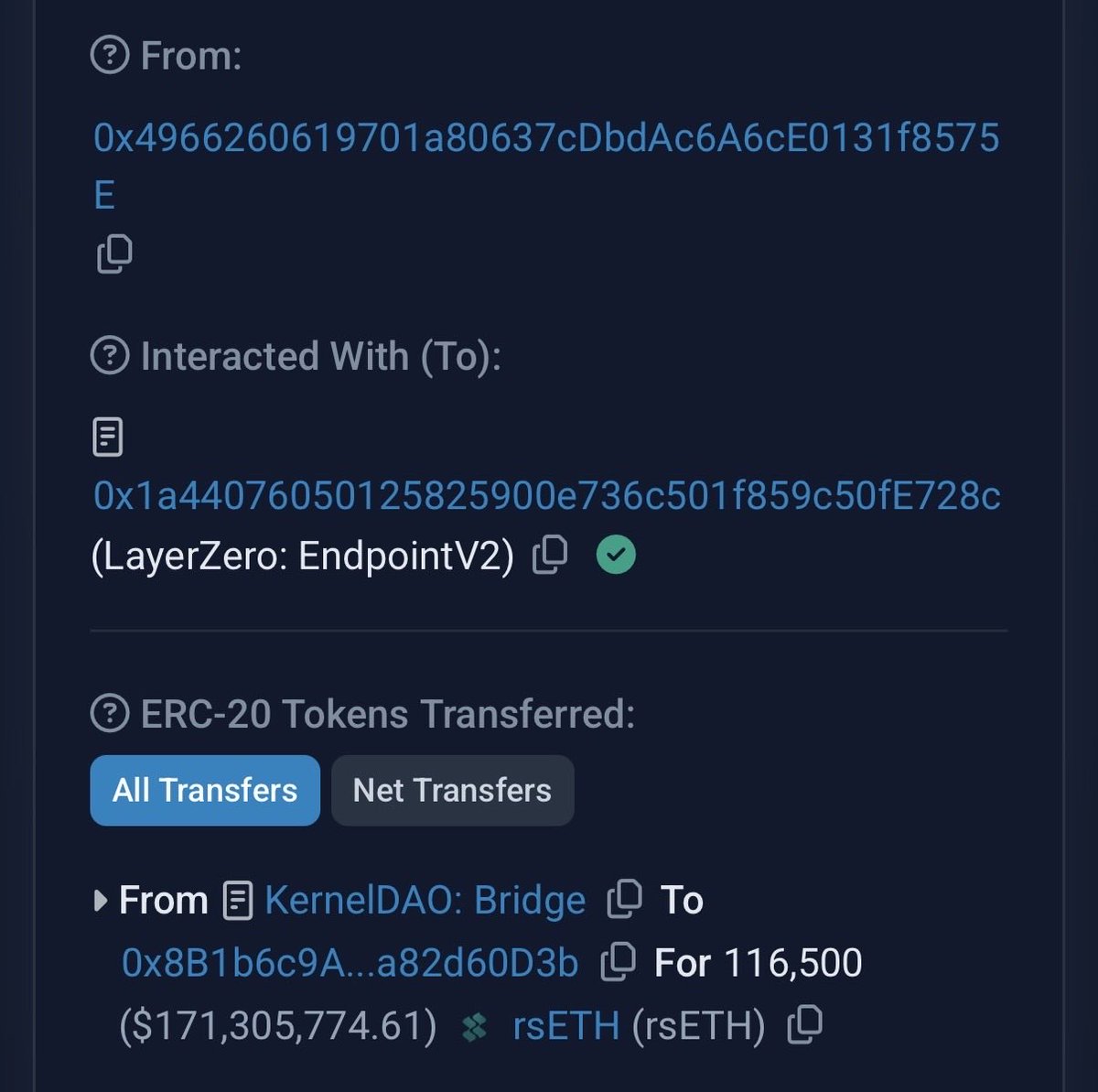The width and height of the screenshot is (1098, 1092).
Task: Open the LayerZero contract address 0x1a44 link
Action: 546,495
